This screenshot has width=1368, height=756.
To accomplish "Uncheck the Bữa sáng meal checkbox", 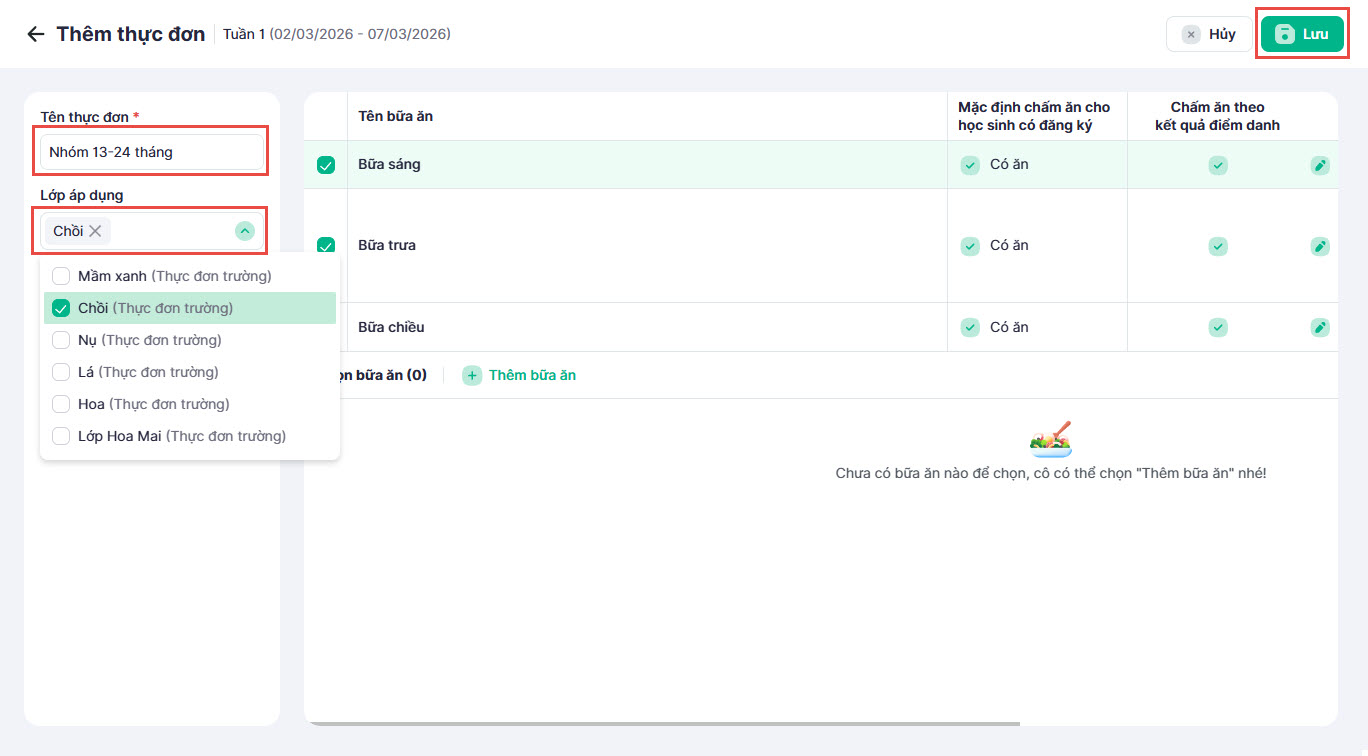I will tap(326, 165).
